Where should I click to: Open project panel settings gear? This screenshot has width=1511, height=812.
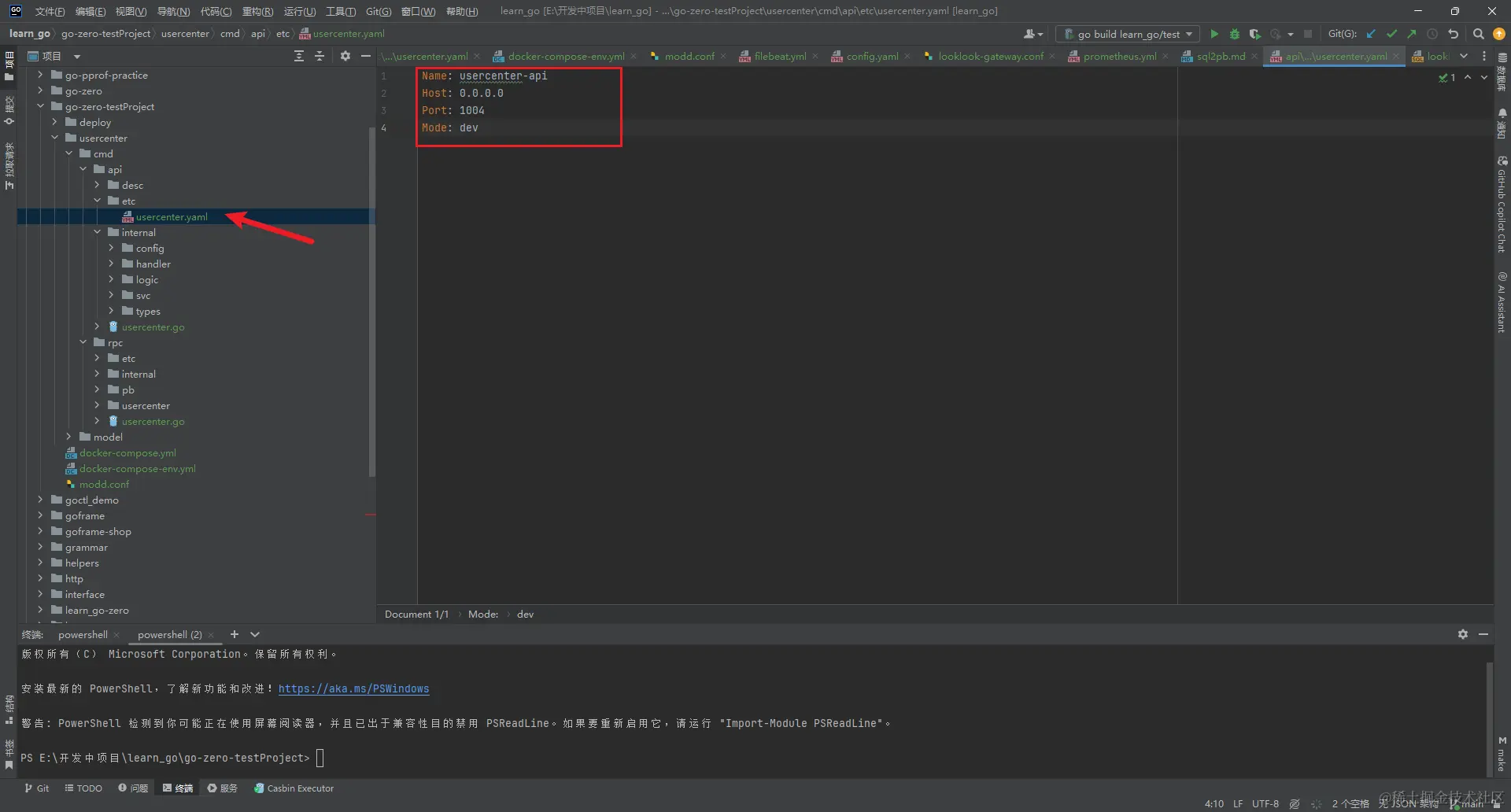point(345,56)
